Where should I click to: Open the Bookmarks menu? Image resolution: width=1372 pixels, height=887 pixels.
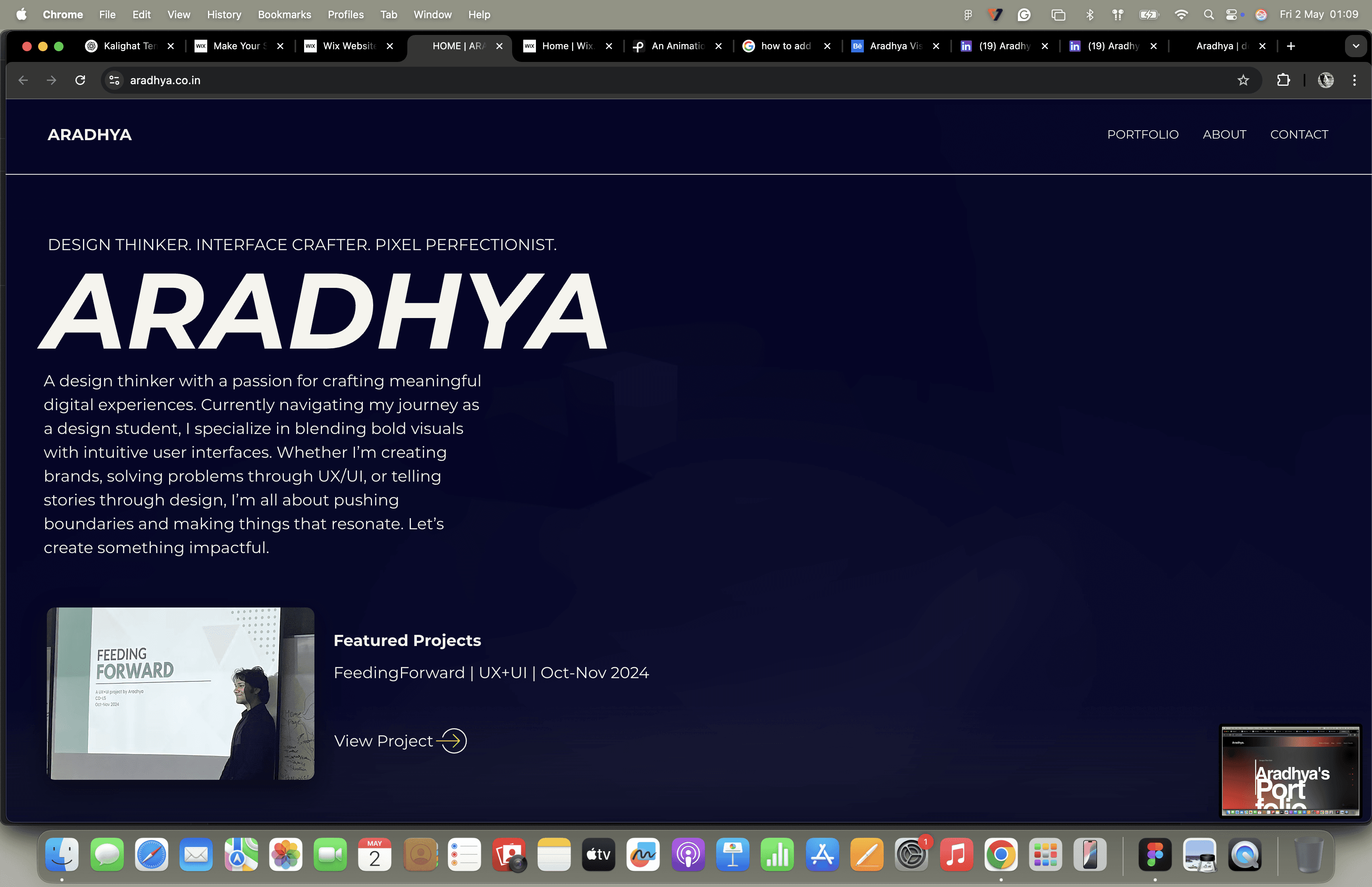[284, 14]
